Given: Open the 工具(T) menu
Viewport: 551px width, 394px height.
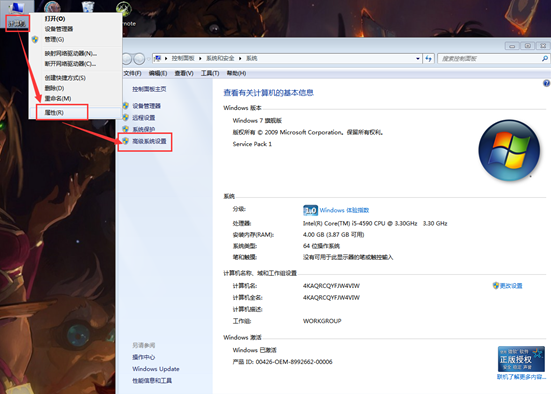Looking at the screenshot, I should 210,73.
